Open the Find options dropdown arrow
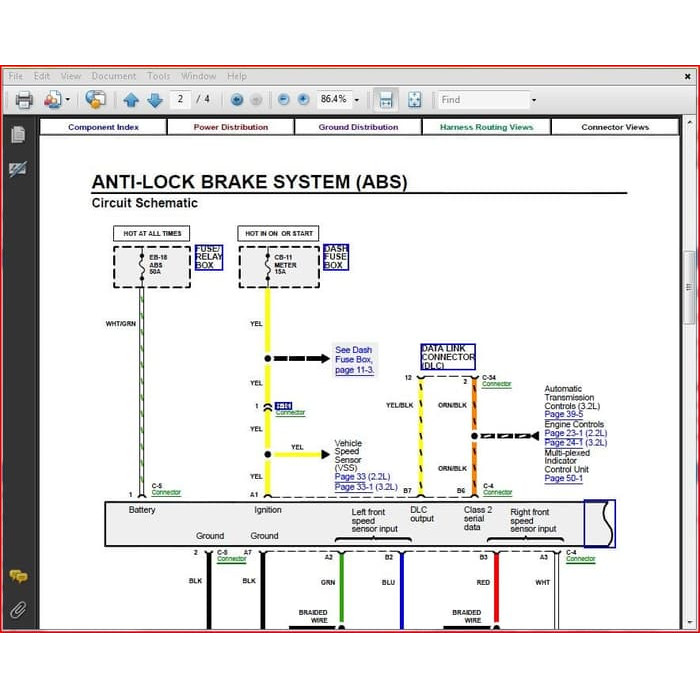Screen dimensions: 700x700 [534, 100]
